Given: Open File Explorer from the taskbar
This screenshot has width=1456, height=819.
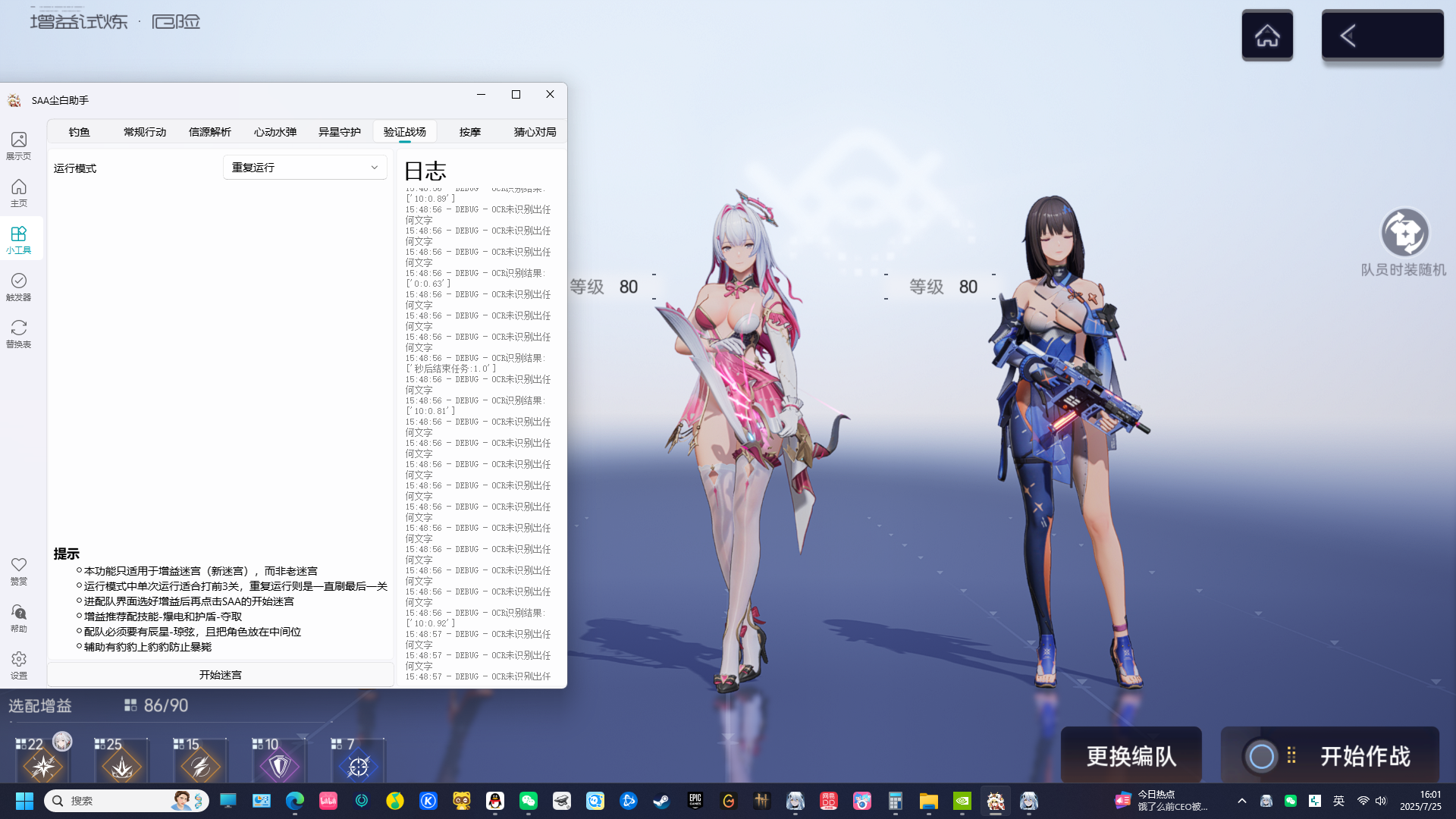Looking at the screenshot, I should (929, 801).
